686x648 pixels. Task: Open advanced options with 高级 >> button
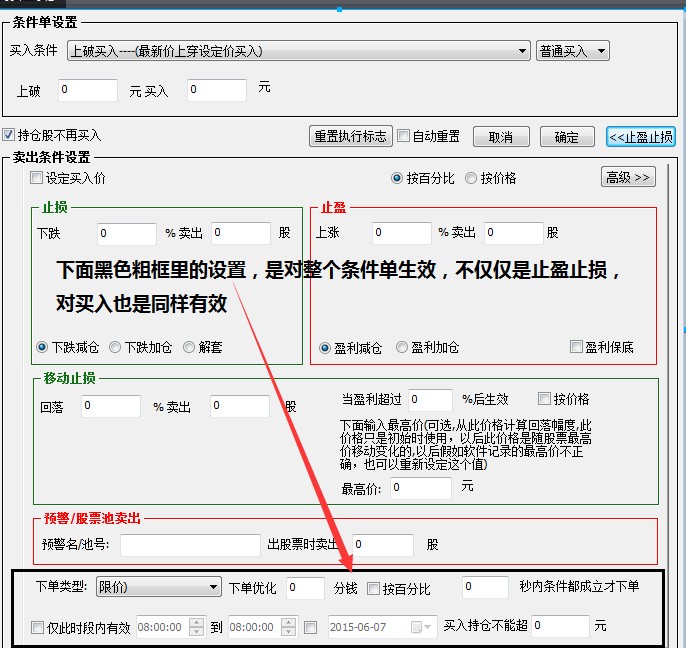pos(628,177)
